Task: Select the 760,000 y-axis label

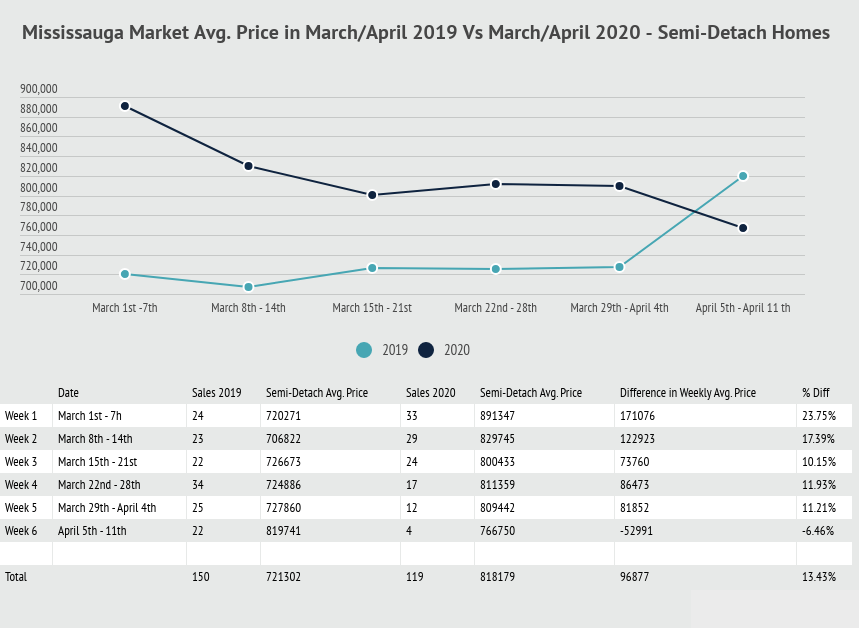Action: 39,227
